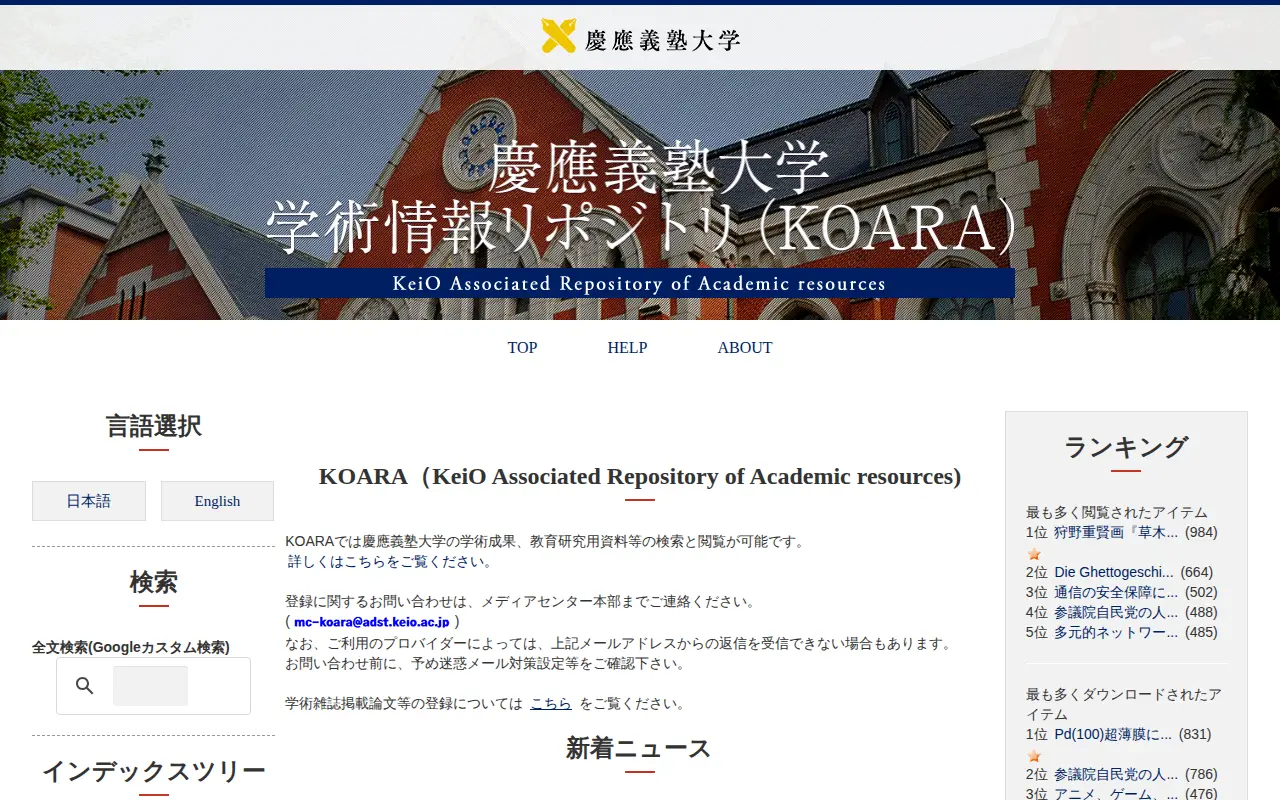Open ranking item 狩野重賢画『草木...
The height and width of the screenshot is (800, 1280).
coord(1116,532)
